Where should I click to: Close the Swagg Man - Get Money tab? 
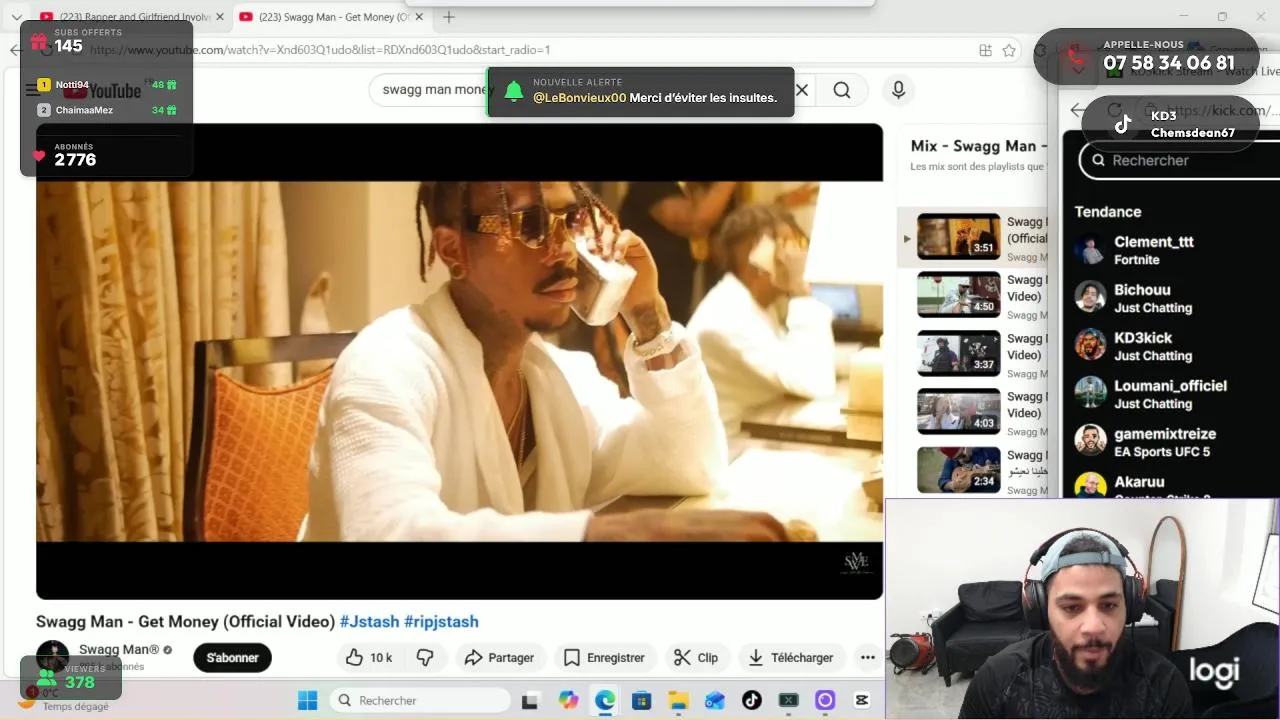[x=419, y=17]
